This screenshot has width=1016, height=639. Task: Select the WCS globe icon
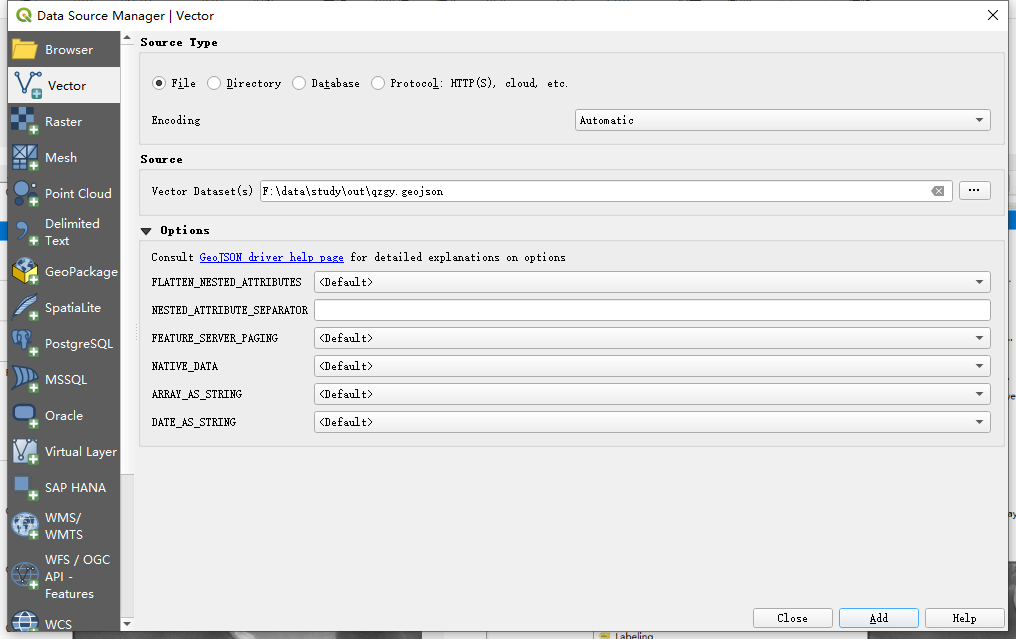[25, 622]
